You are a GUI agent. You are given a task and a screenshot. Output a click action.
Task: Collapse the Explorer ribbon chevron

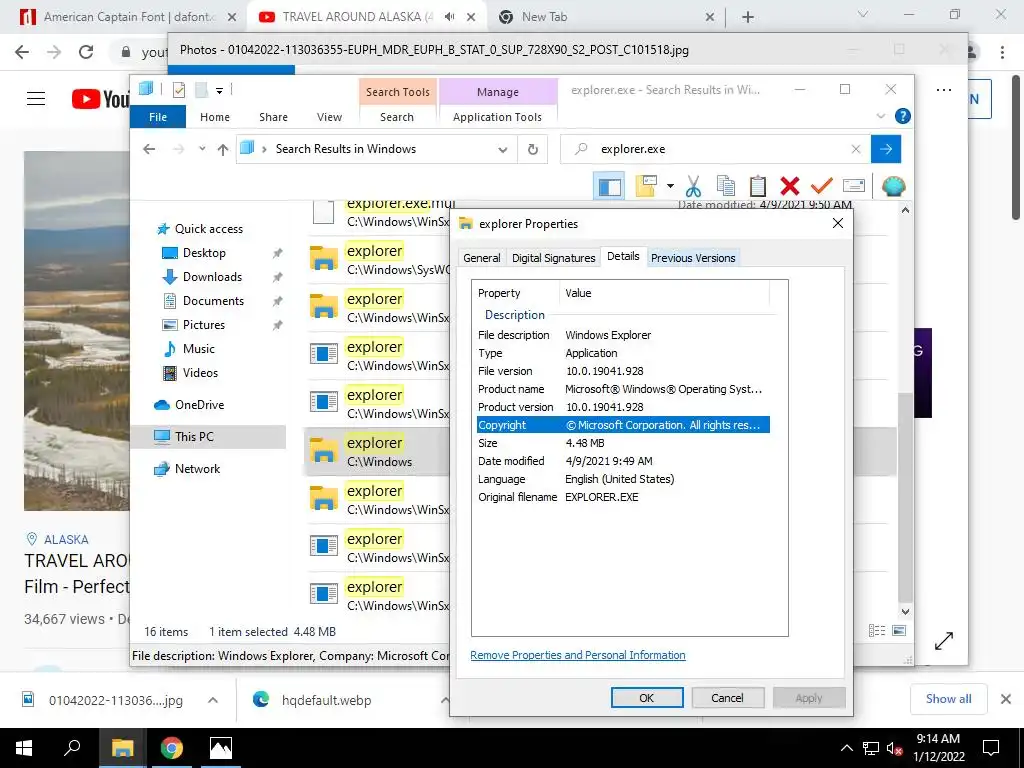(880, 116)
